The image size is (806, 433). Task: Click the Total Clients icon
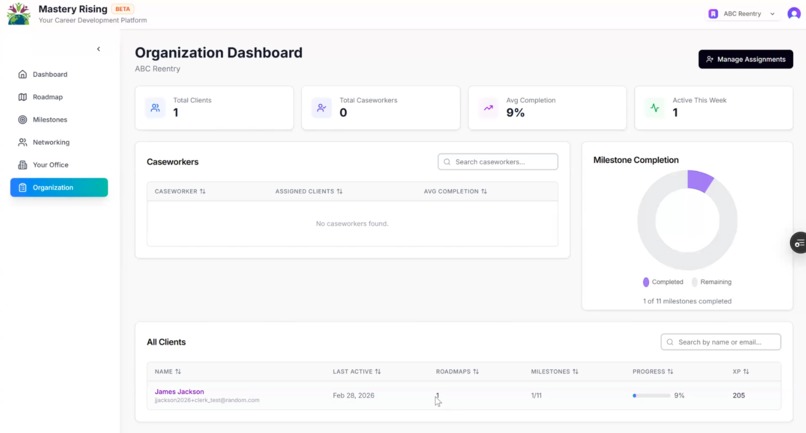pos(155,108)
